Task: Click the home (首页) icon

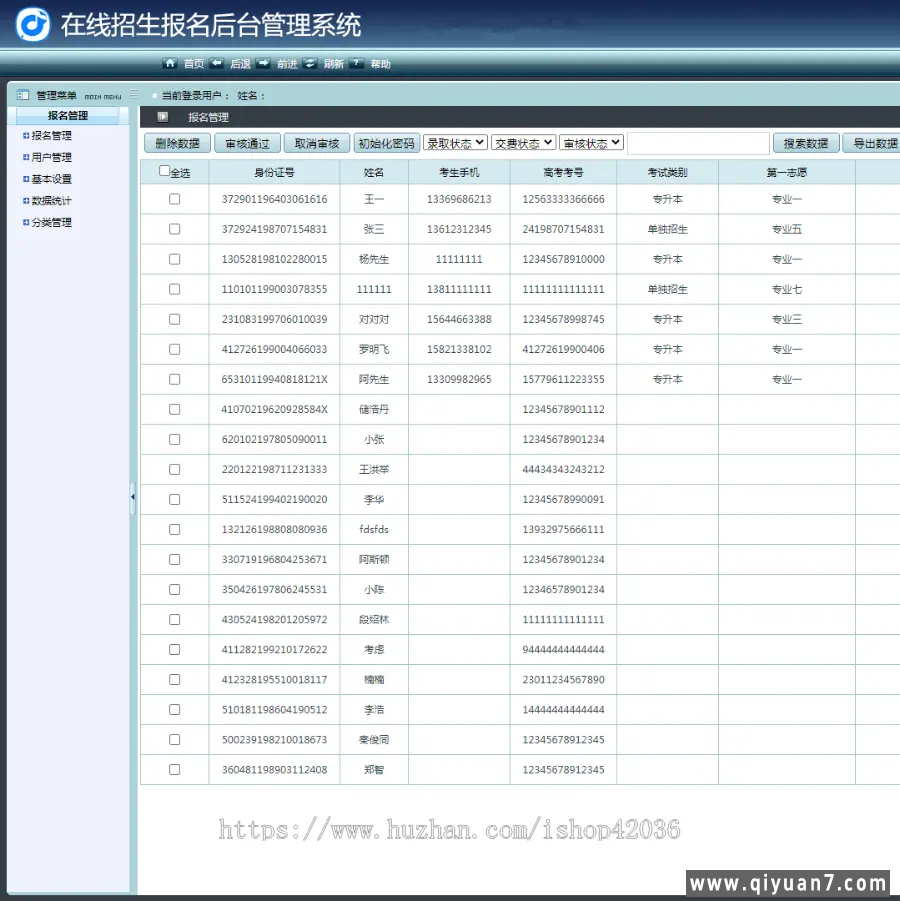Action: pyautogui.click(x=170, y=63)
